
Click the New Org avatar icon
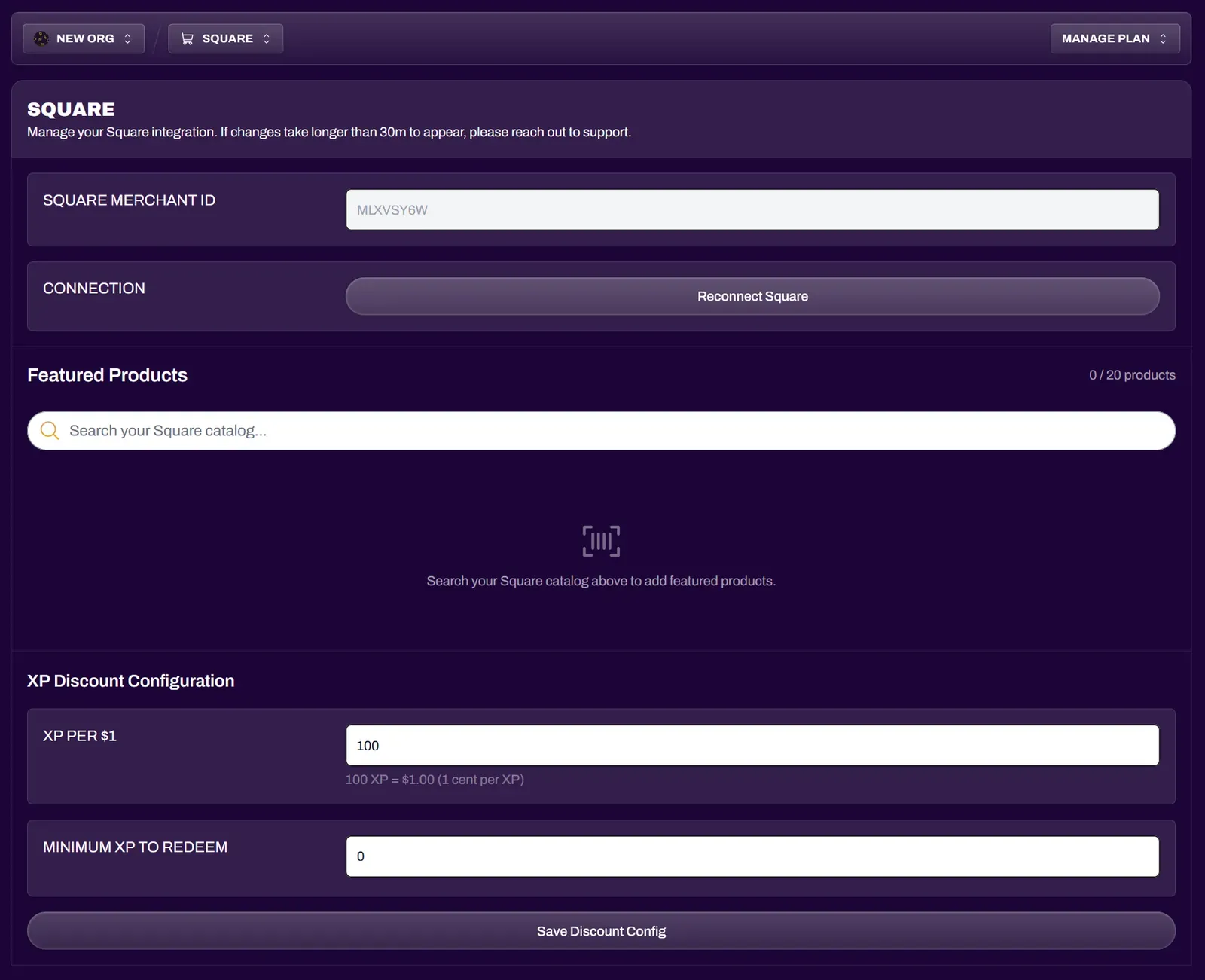coord(41,38)
